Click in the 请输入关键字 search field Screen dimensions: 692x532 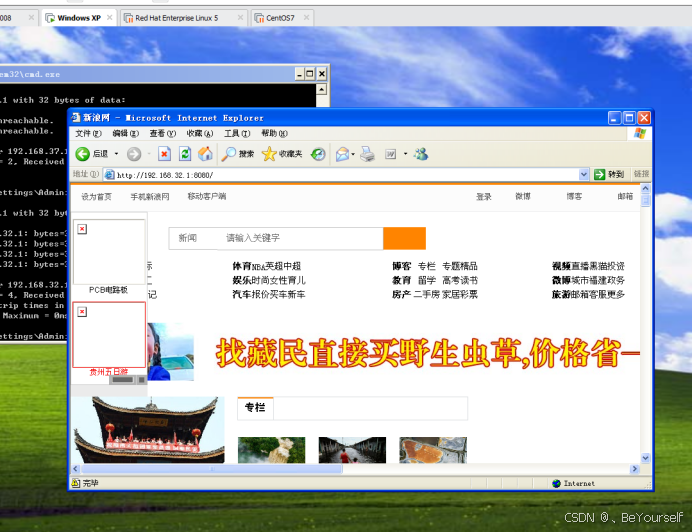point(300,238)
